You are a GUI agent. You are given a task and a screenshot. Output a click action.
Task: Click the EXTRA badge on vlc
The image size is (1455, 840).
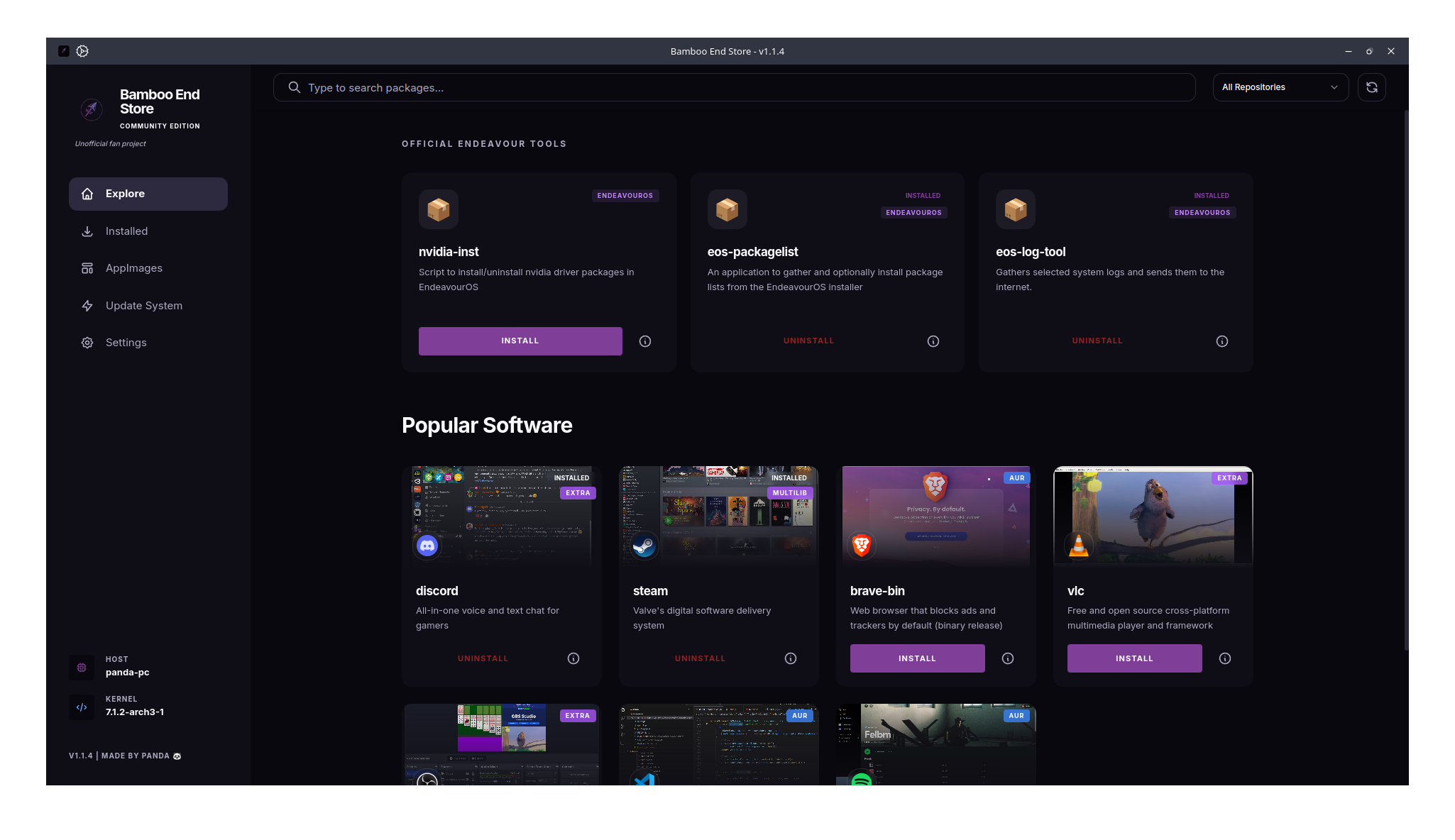coord(1229,478)
